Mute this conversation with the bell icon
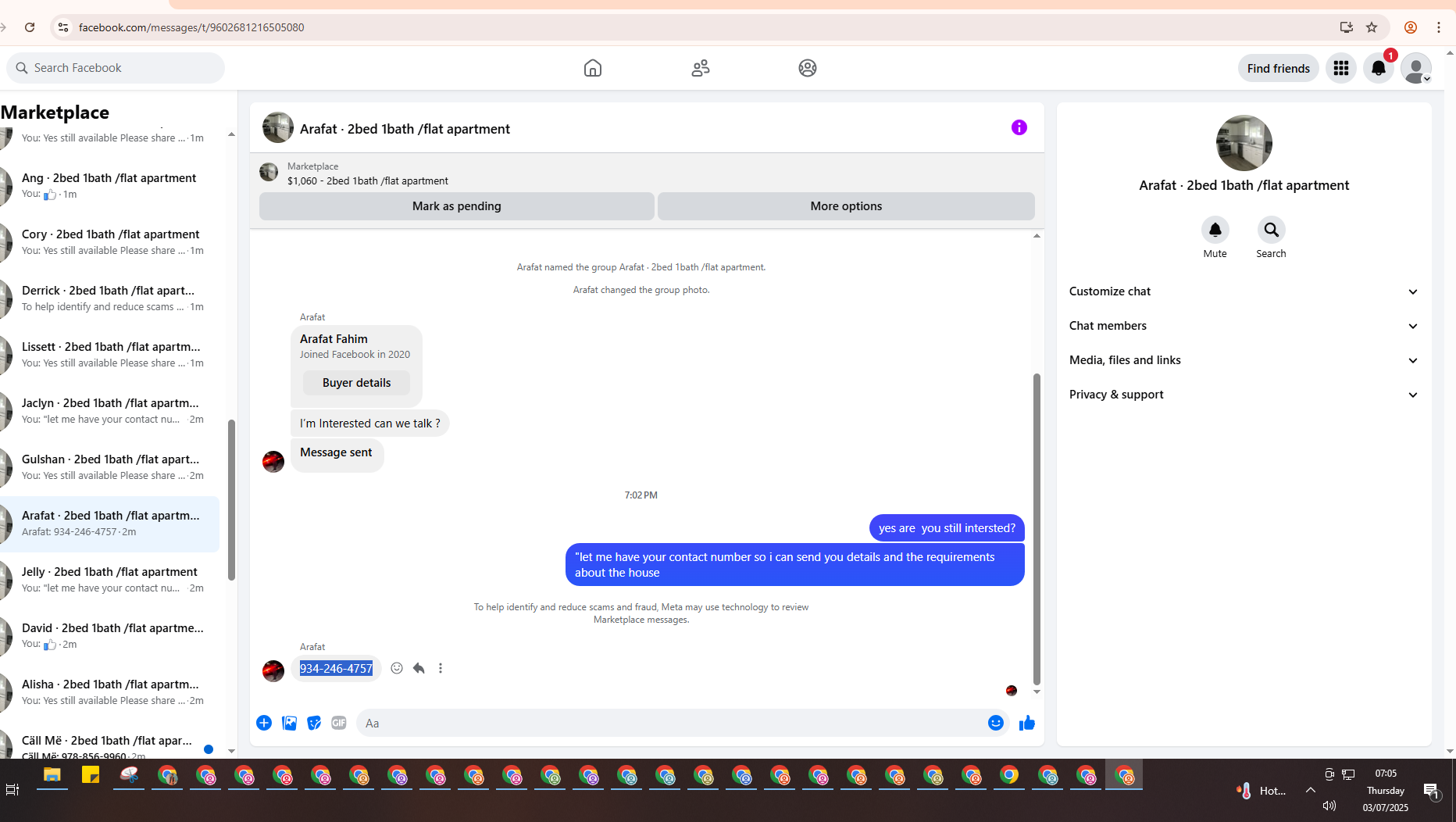Image resolution: width=1456 pixels, height=822 pixels. pyautogui.click(x=1215, y=230)
